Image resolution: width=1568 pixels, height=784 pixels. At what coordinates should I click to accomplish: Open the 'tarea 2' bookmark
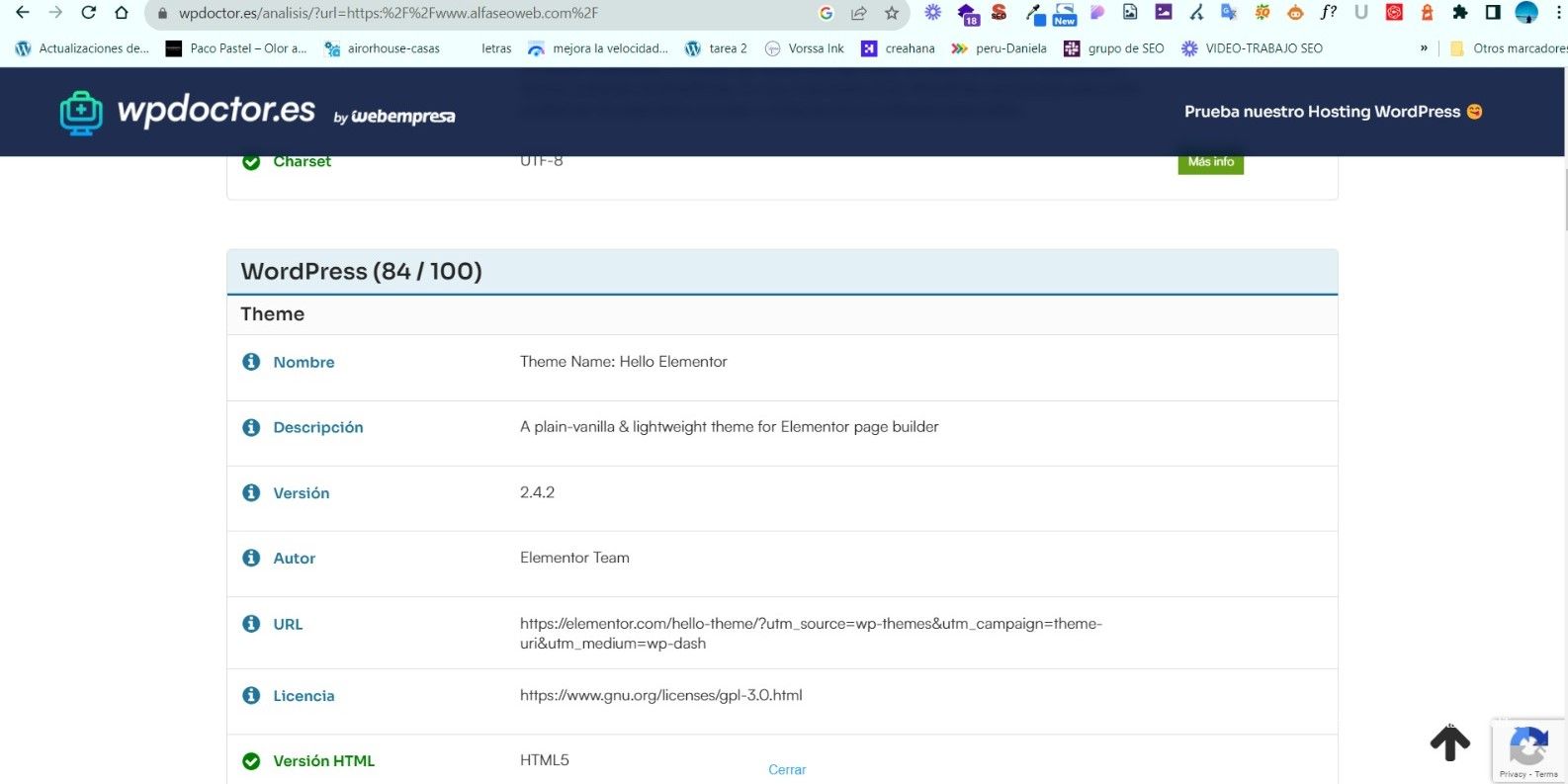[716, 48]
